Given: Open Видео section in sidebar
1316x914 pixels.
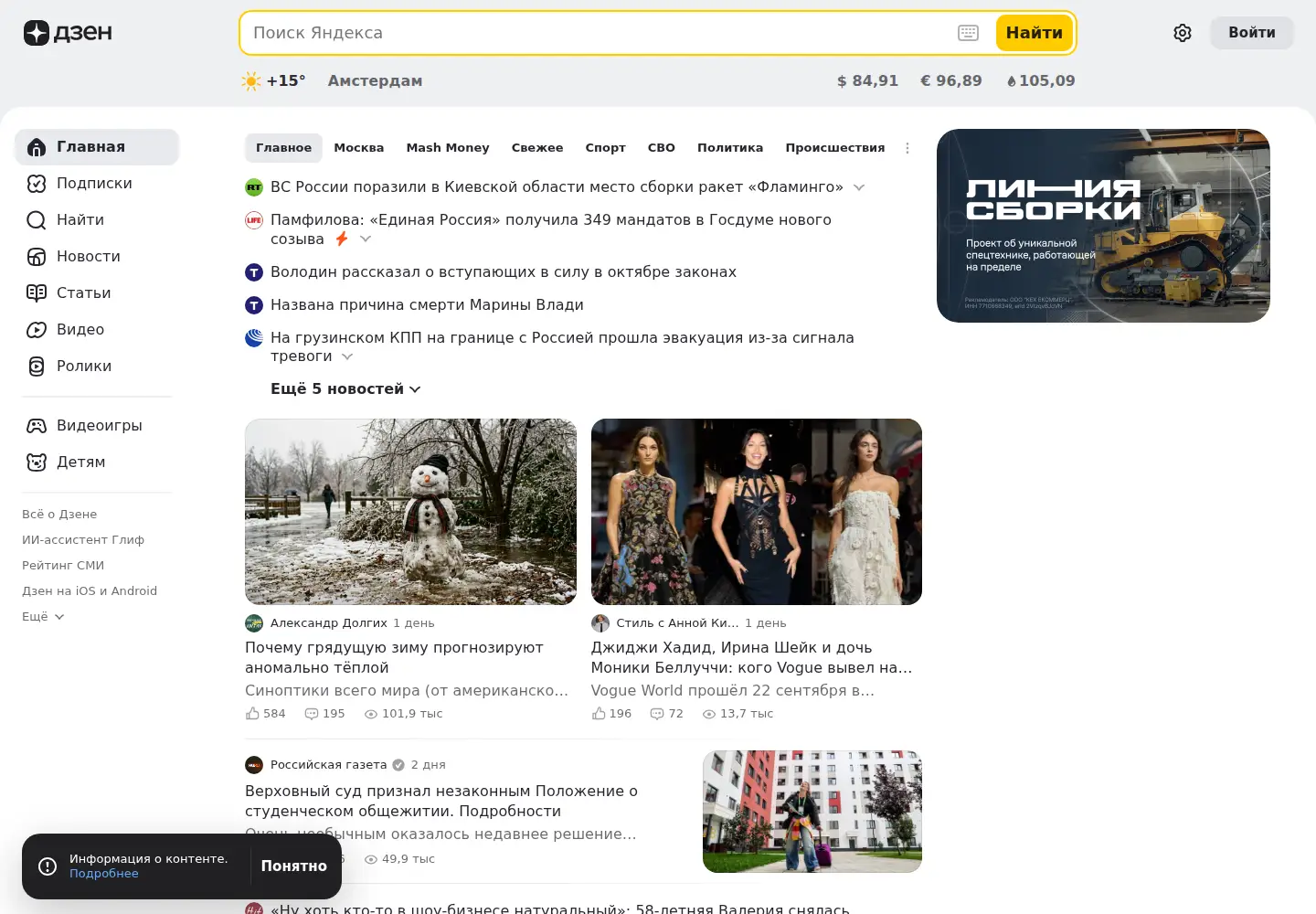Looking at the screenshot, I should coord(97,330).
